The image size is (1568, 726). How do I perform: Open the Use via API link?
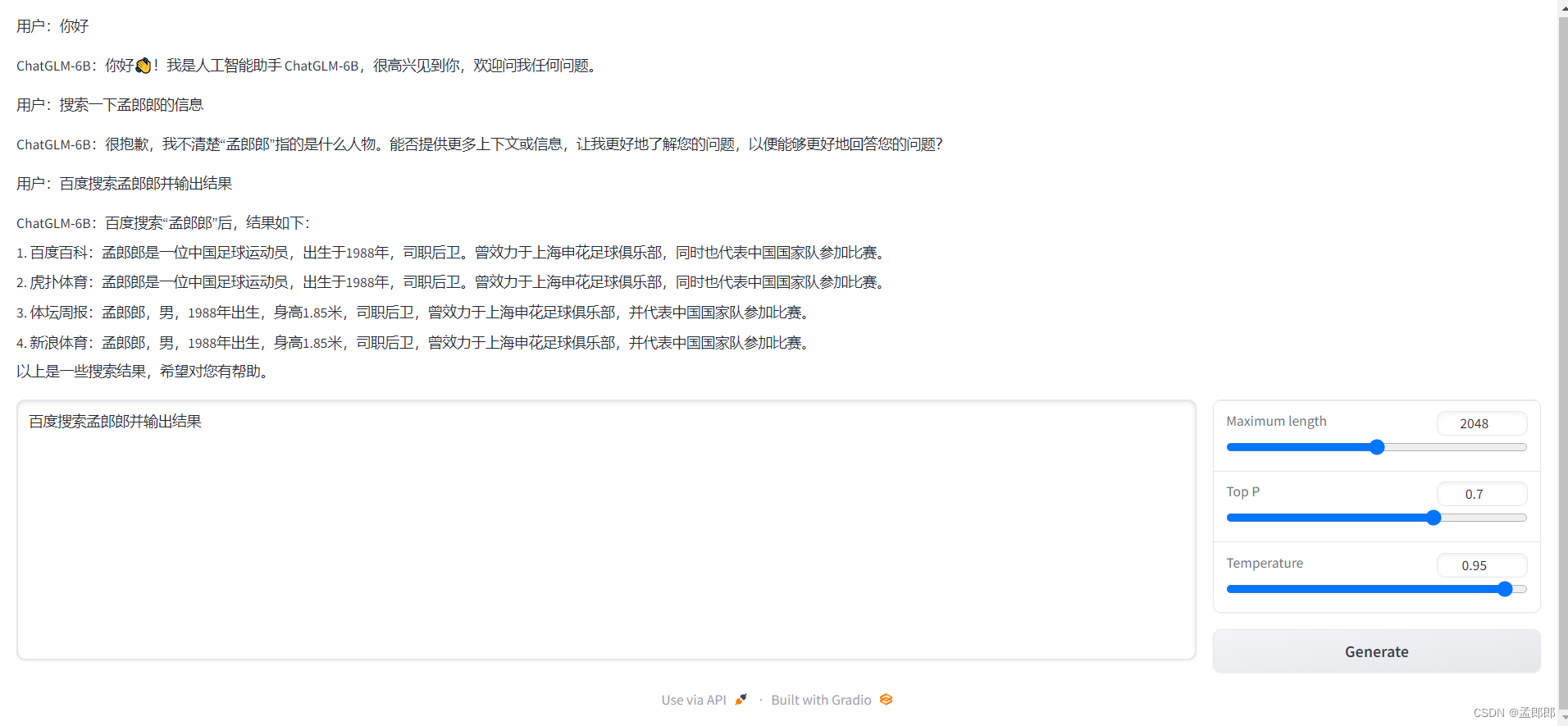click(x=704, y=700)
